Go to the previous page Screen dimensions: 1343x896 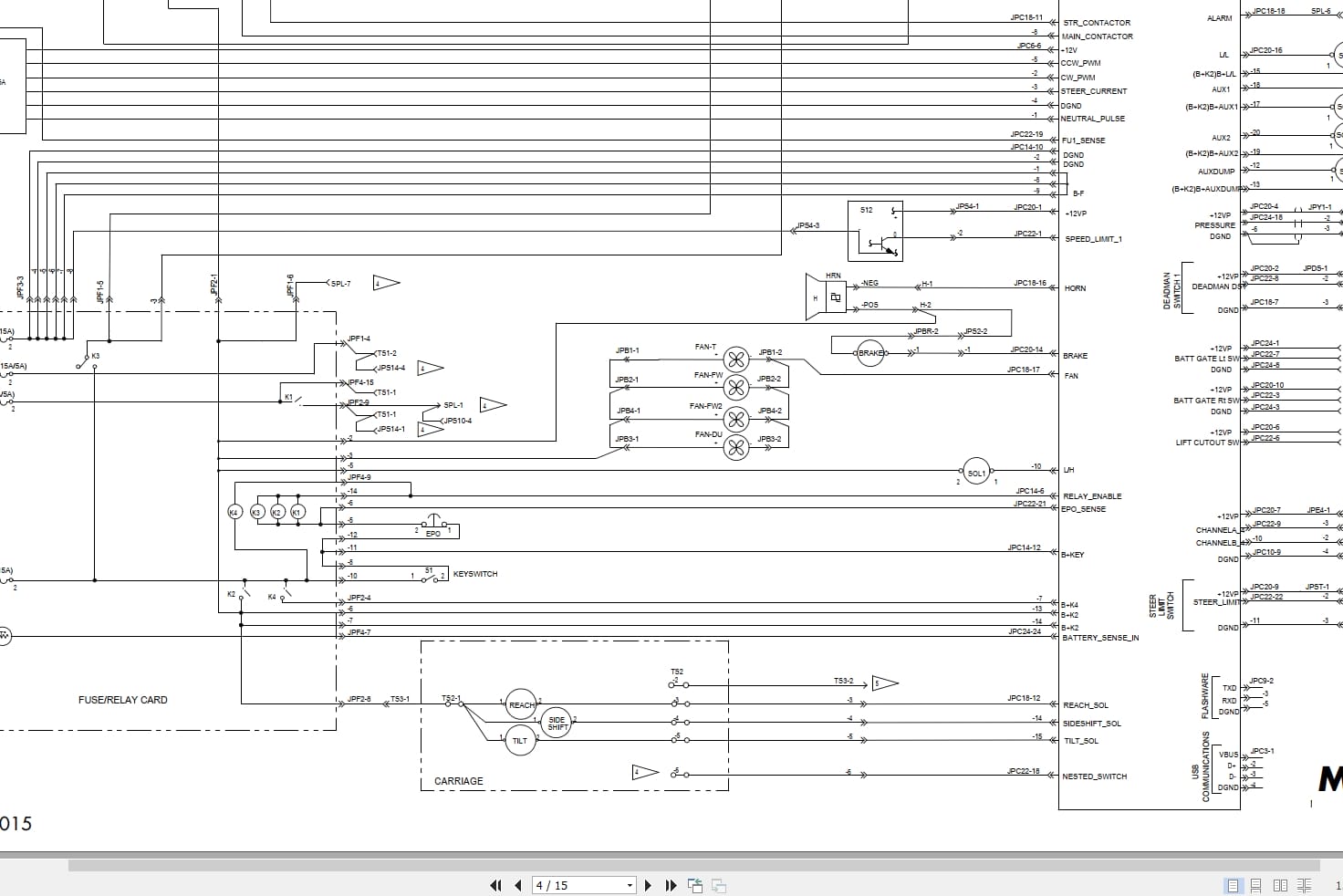(x=518, y=885)
